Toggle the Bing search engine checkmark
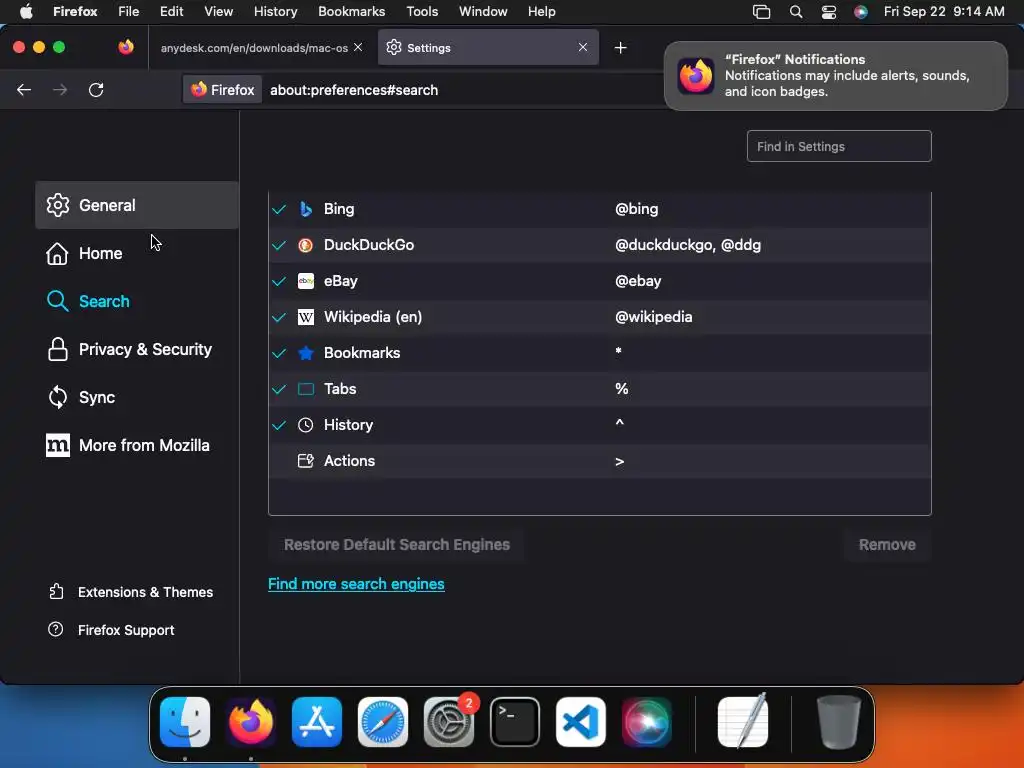This screenshot has width=1024, height=768. 279,209
